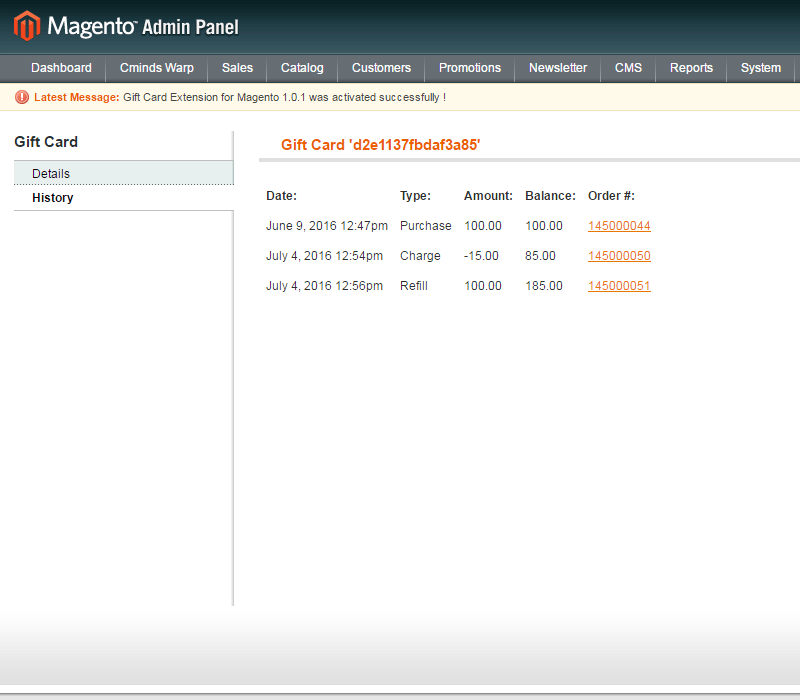
Task: Open the Customers menu
Action: [381, 68]
